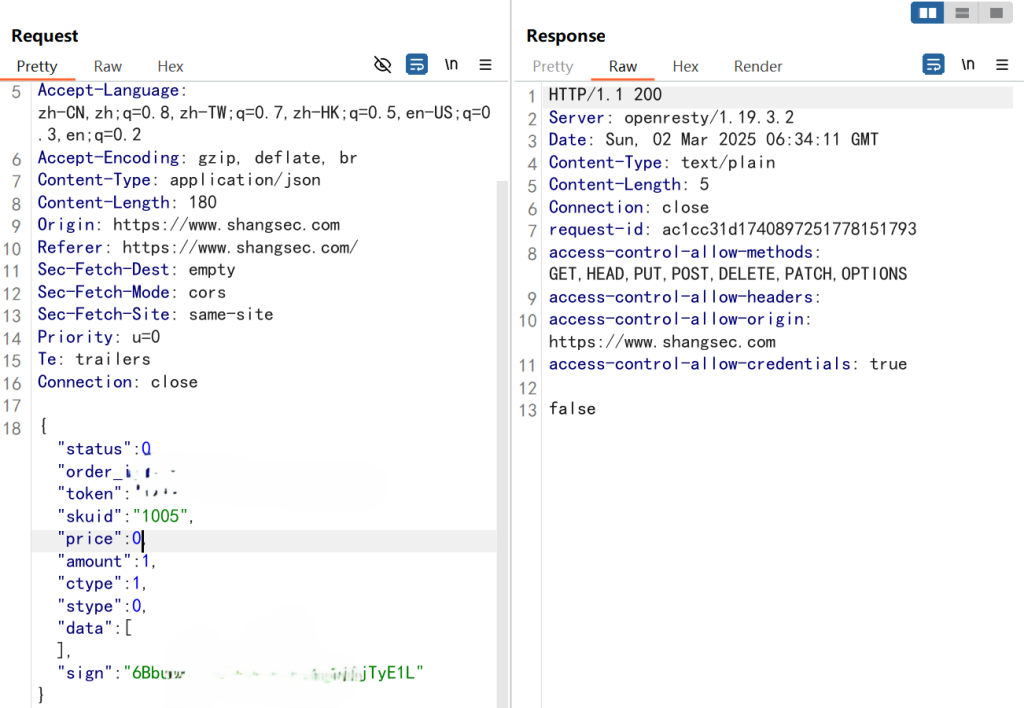Toggle \n non-printable characters in Request panel
This screenshot has height=708, width=1024.
[451, 65]
